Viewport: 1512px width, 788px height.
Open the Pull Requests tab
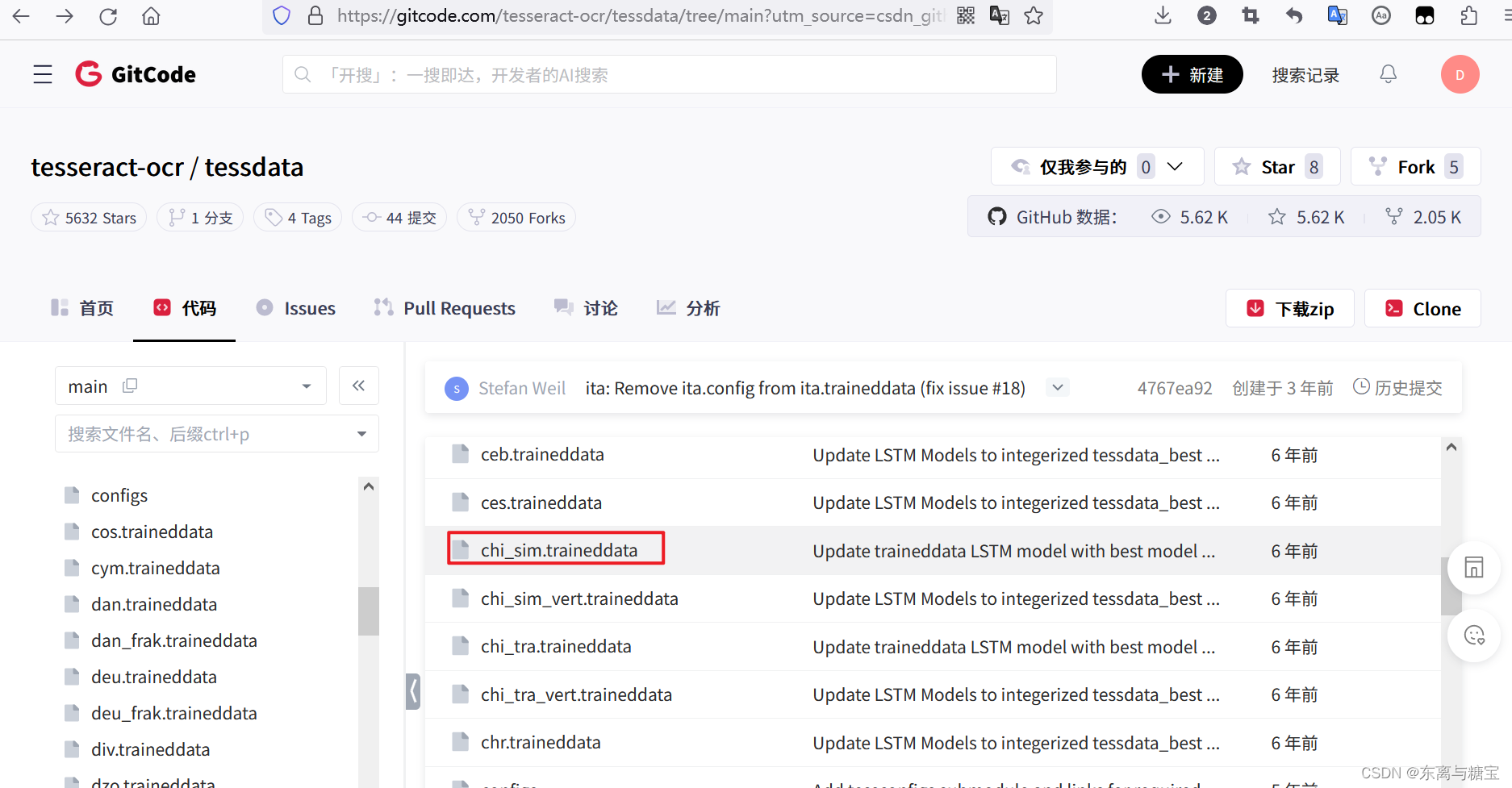pyautogui.click(x=445, y=308)
